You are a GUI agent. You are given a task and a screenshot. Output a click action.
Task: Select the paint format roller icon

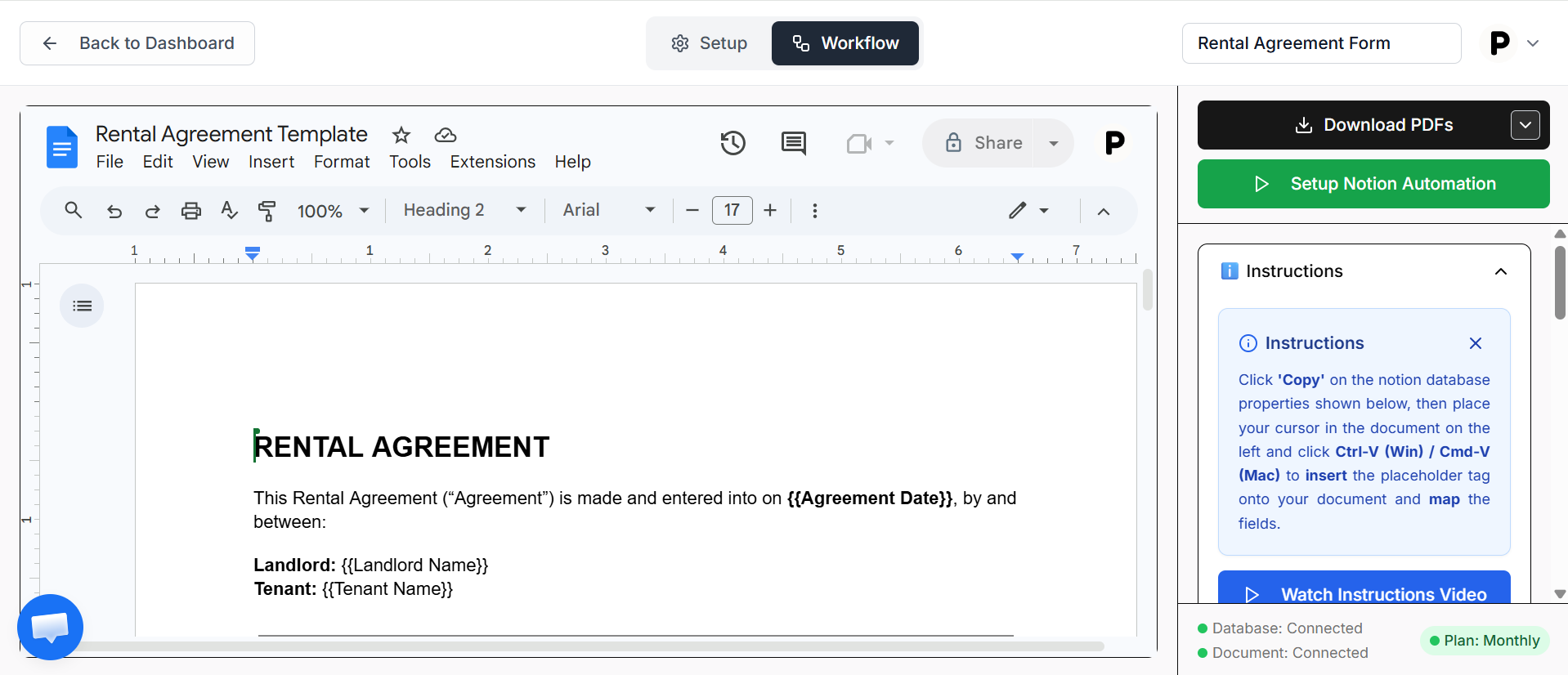pyautogui.click(x=267, y=211)
